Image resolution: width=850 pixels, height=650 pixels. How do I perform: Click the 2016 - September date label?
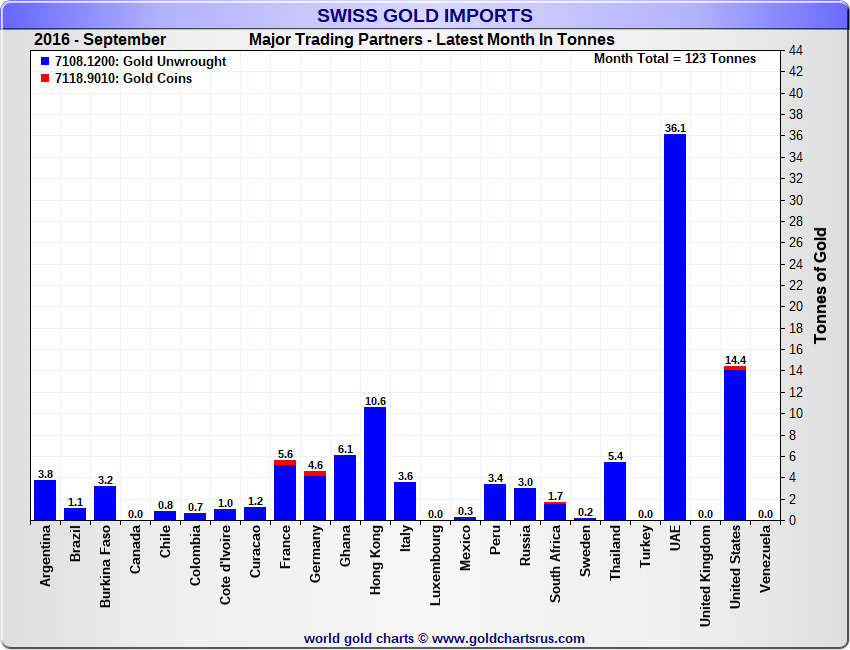point(100,40)
